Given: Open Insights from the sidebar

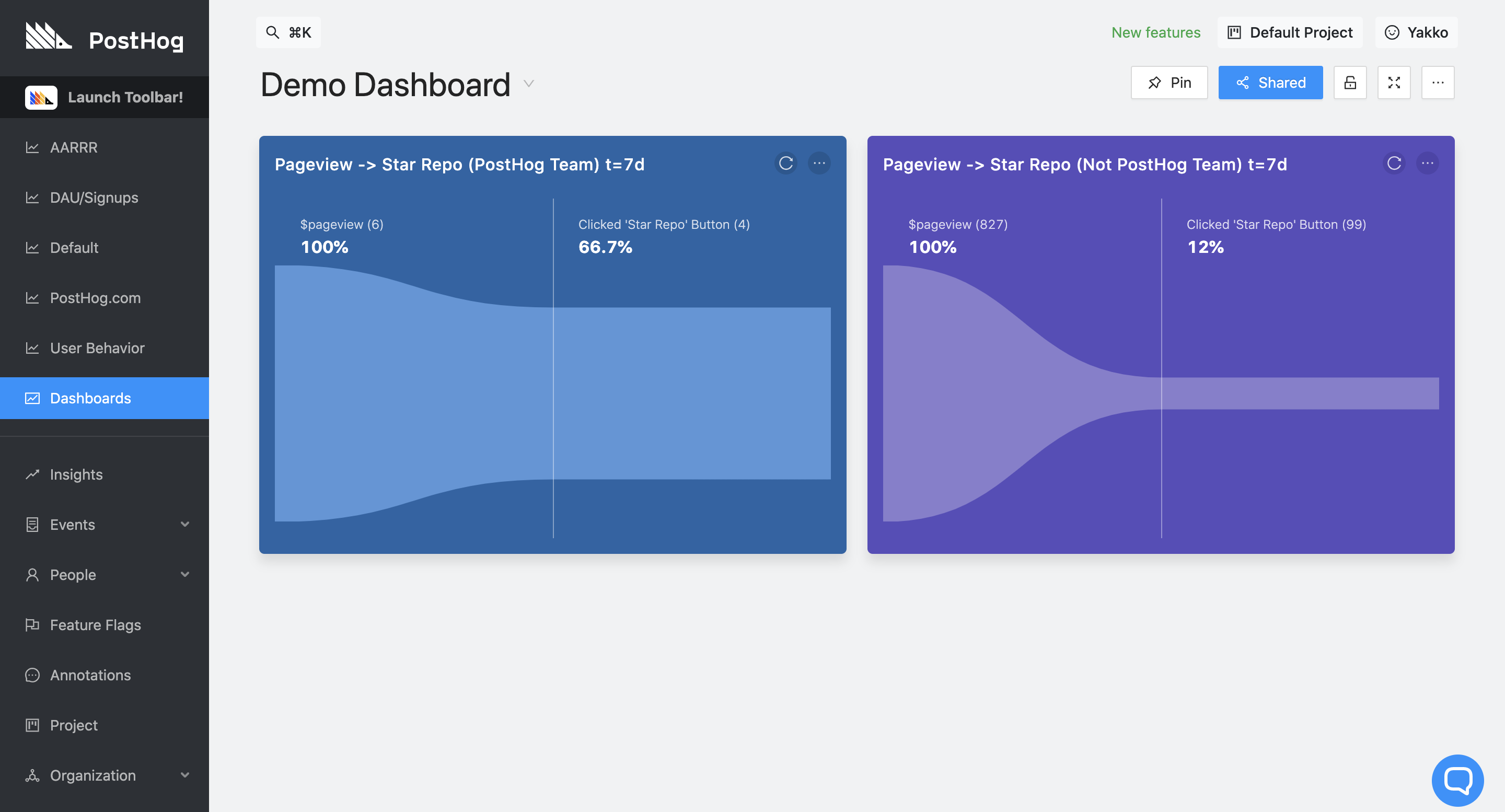Looking at the screenshot, I should tap(76, 474).
